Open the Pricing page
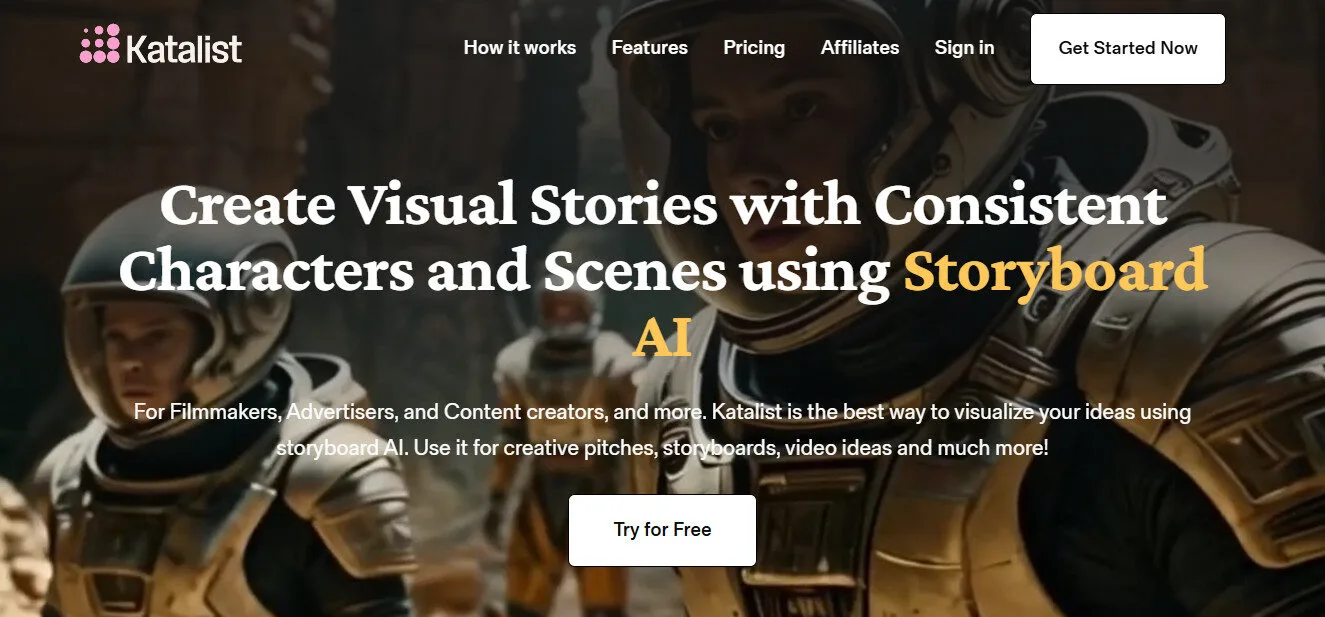 coord(754,47)
